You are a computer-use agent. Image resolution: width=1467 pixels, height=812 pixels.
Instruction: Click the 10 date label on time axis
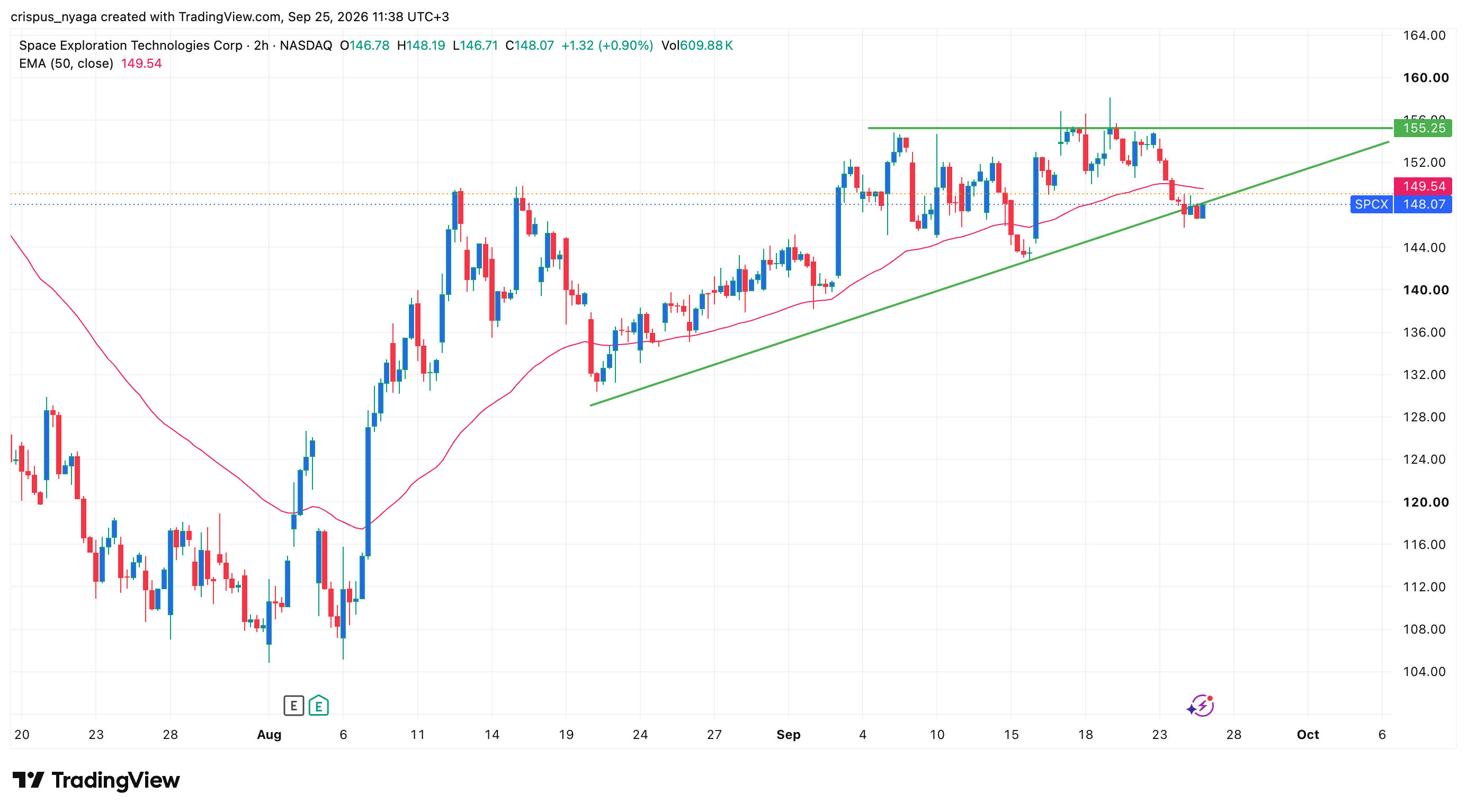point(937,735)
